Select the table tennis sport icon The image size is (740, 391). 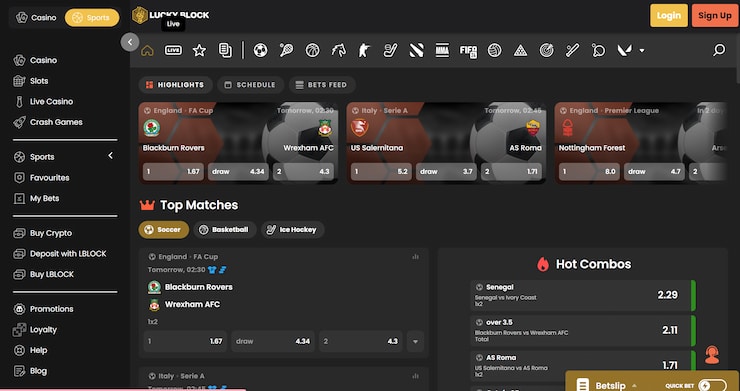coord(598,50)
